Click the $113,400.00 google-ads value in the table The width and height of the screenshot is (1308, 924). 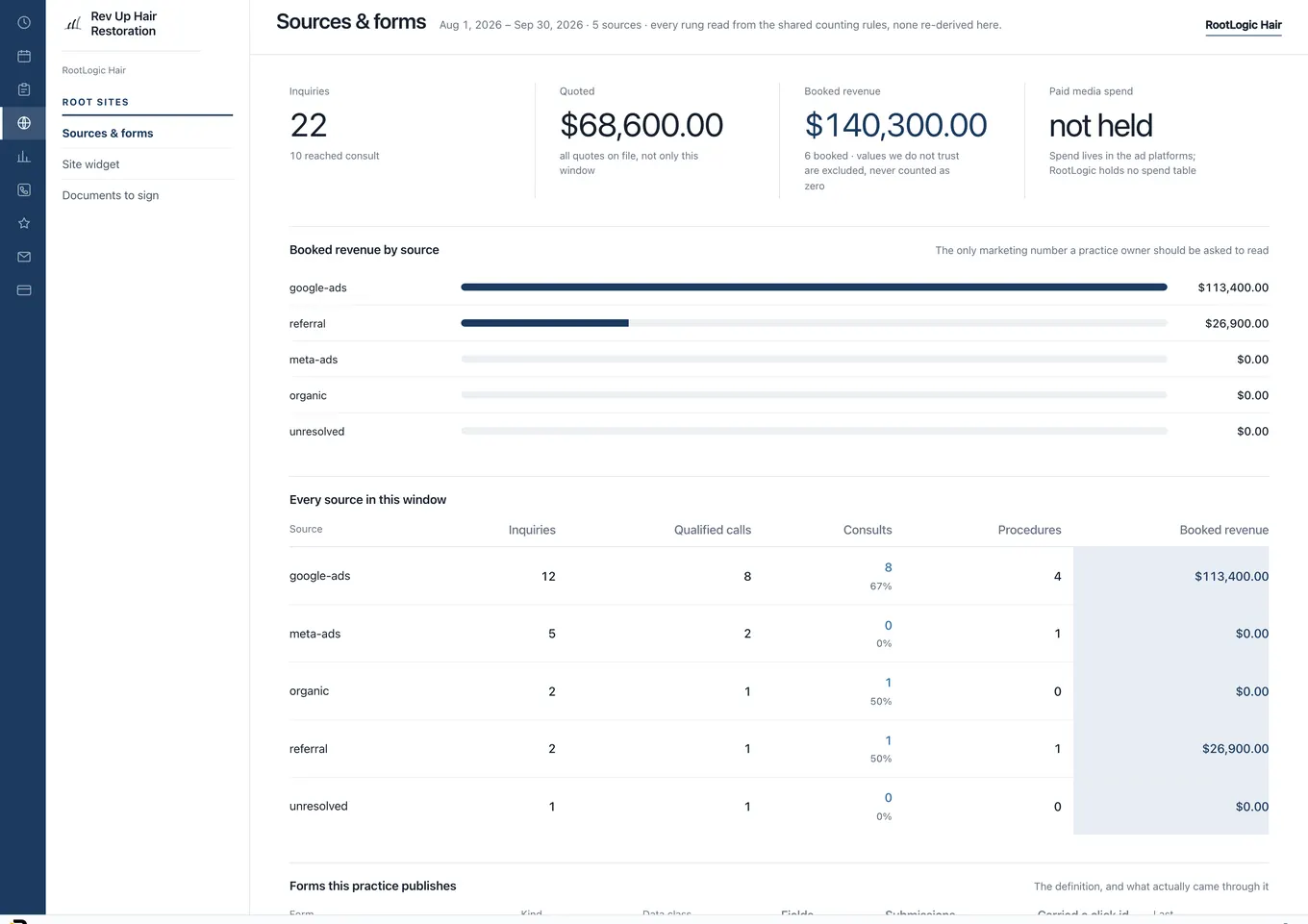[x=1231, y=576]
